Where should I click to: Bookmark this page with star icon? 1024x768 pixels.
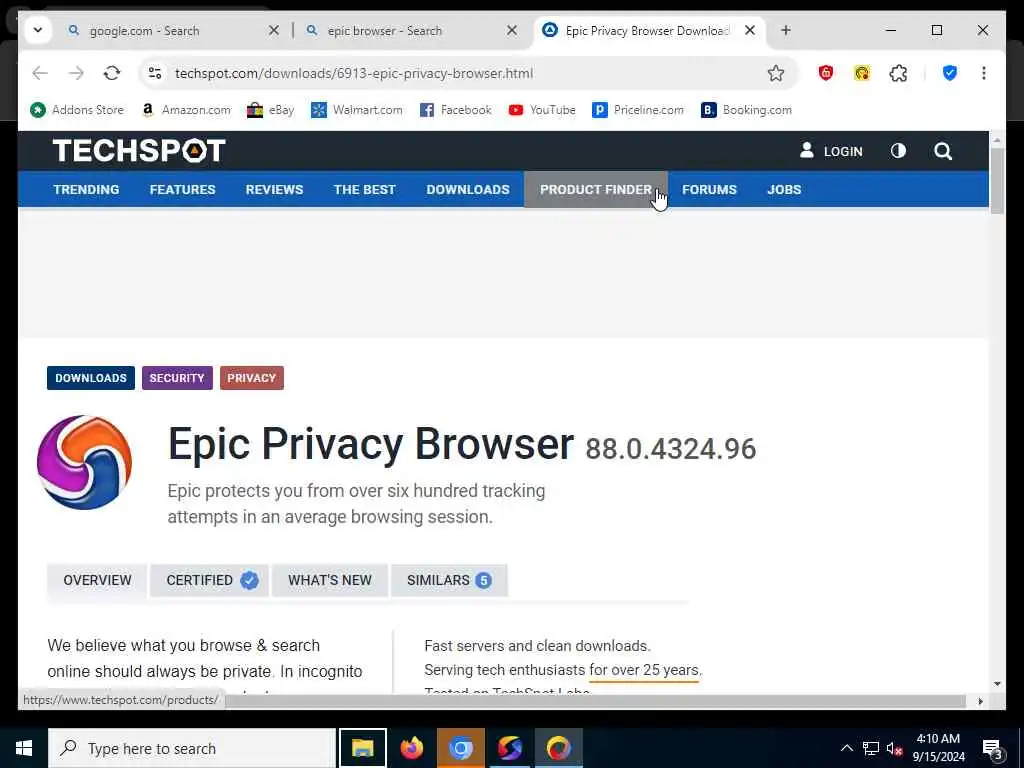pos(776,73)
